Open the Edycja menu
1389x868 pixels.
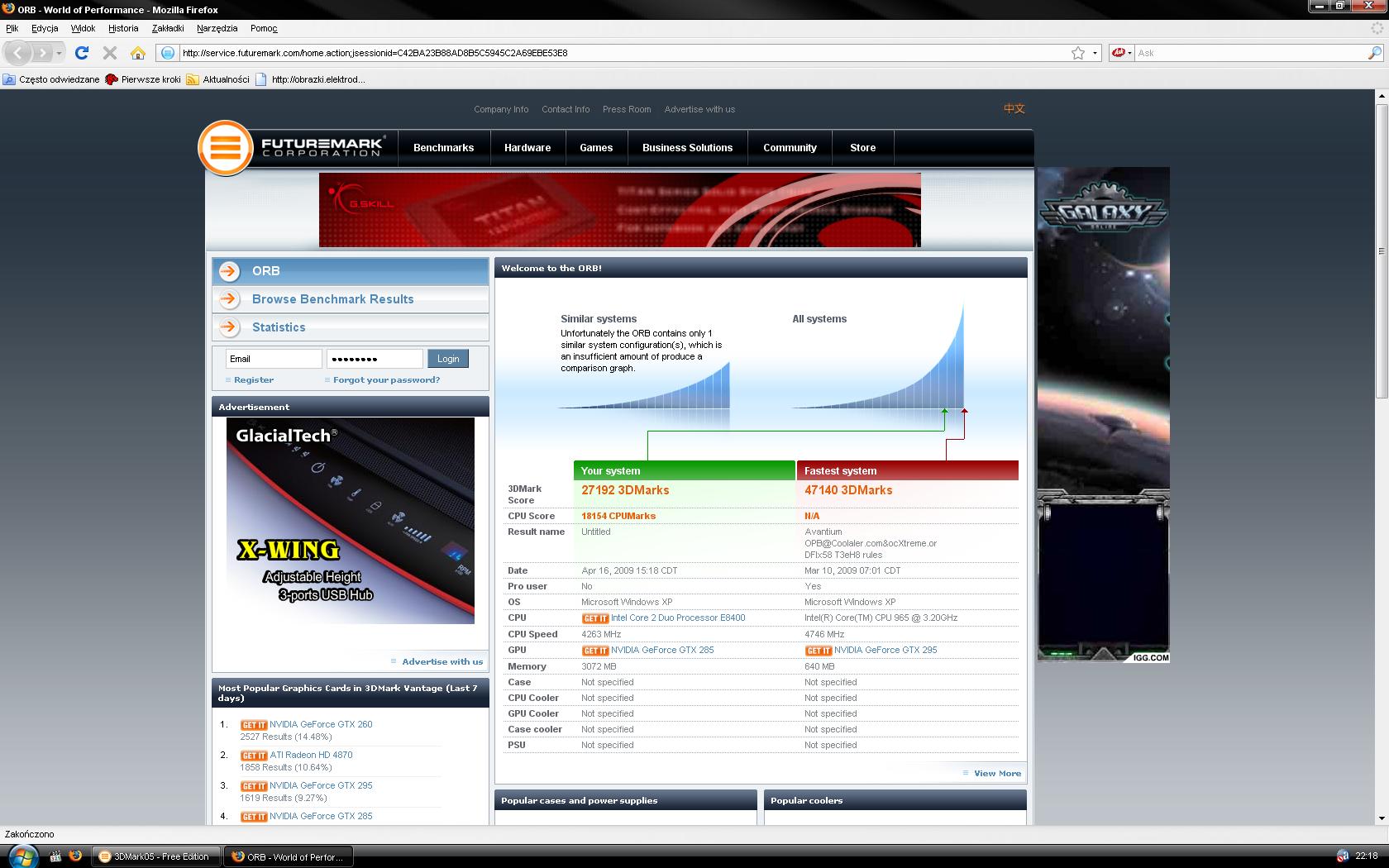45,28
